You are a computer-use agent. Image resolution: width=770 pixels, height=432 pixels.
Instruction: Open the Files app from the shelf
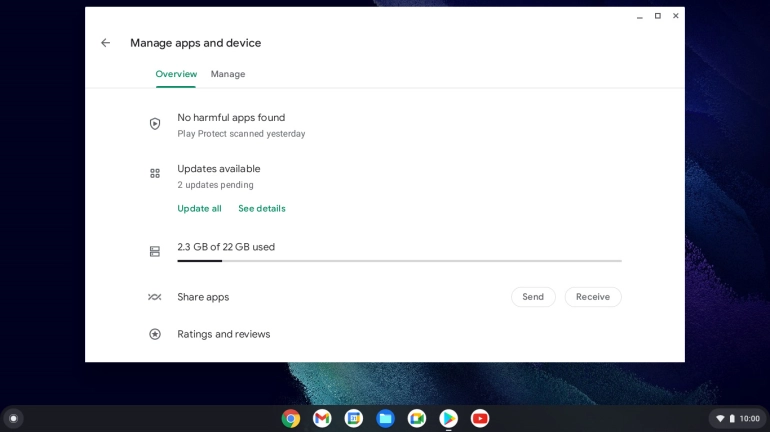385,418
